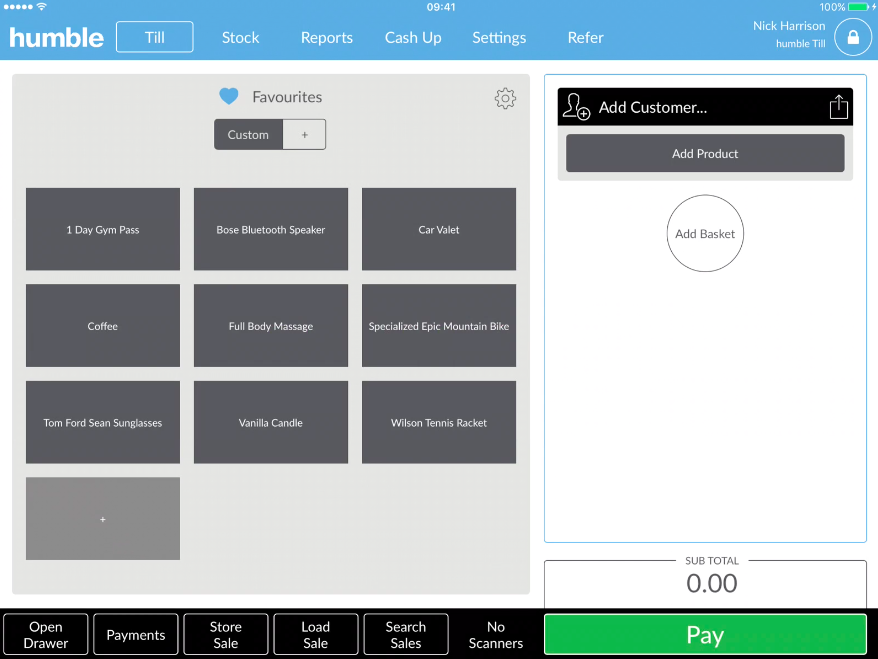Choose the Car Valet product tile
878x659 pixels.
(x=439, y=229)
